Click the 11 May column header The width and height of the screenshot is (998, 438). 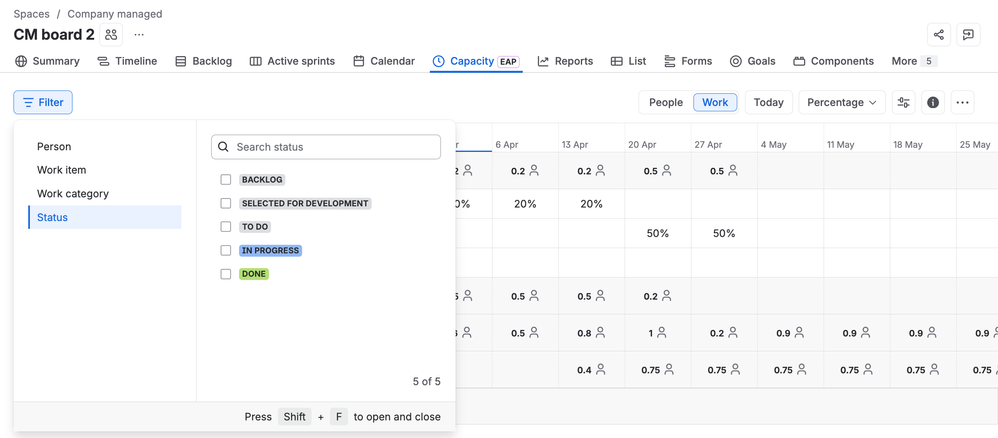(x=840, y=145)
